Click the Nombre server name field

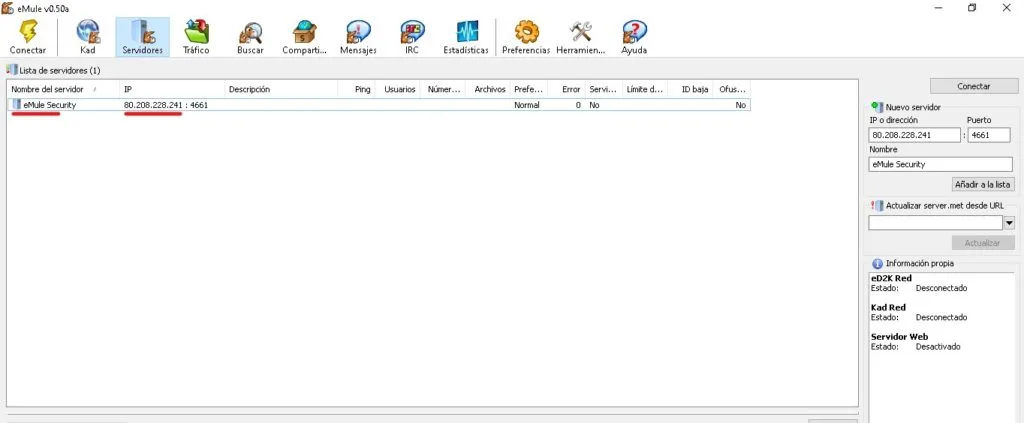940,164
